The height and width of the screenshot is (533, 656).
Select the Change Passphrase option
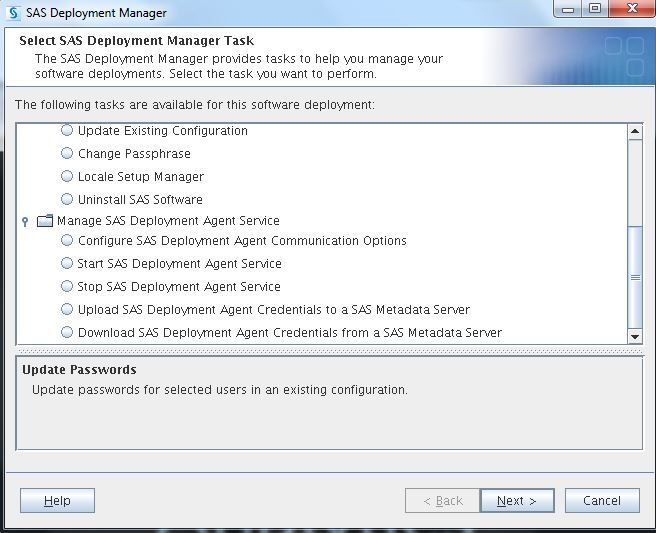point(67,154)
